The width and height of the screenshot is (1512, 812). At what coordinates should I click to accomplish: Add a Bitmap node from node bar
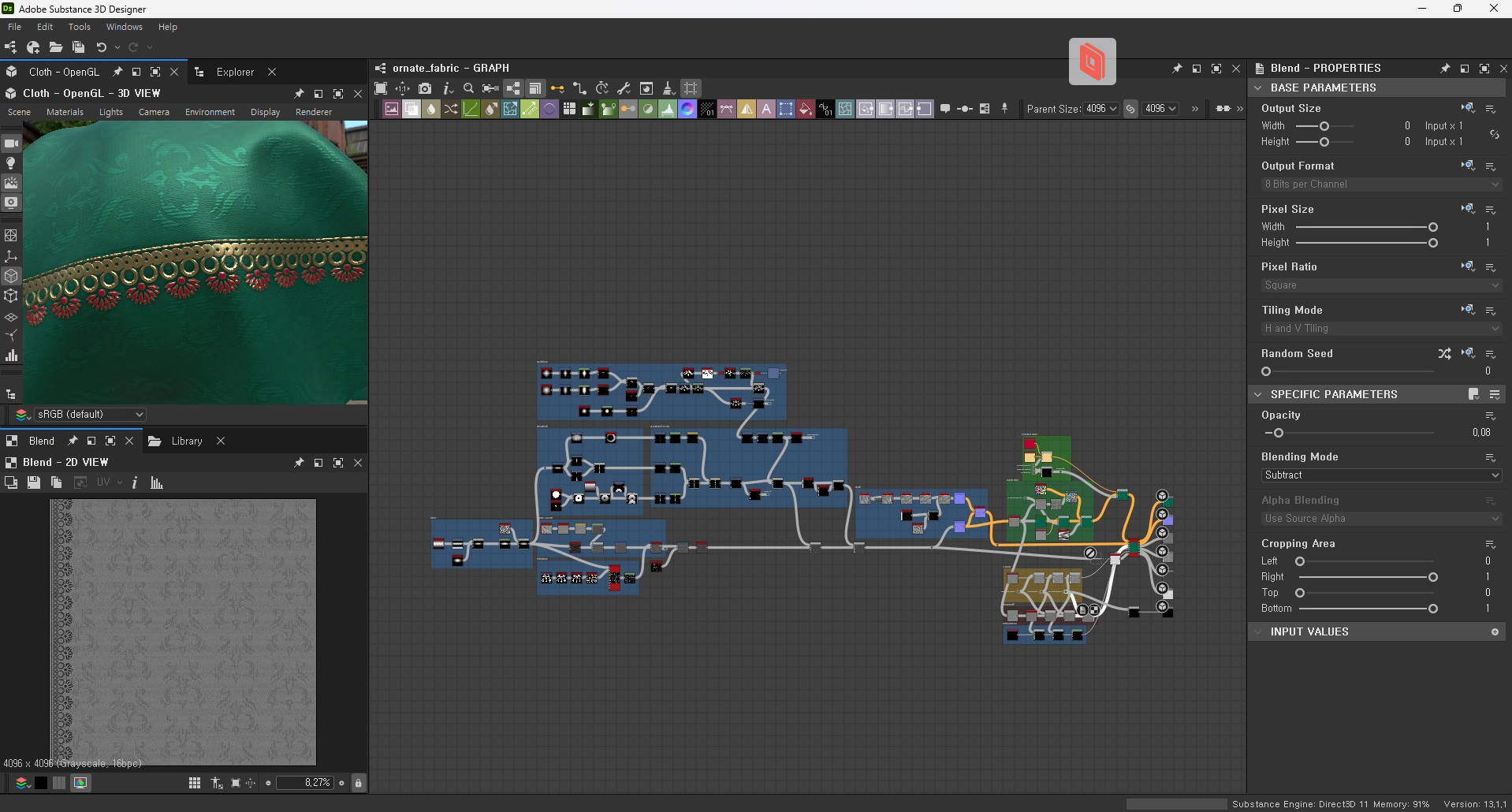click(392, 109)
